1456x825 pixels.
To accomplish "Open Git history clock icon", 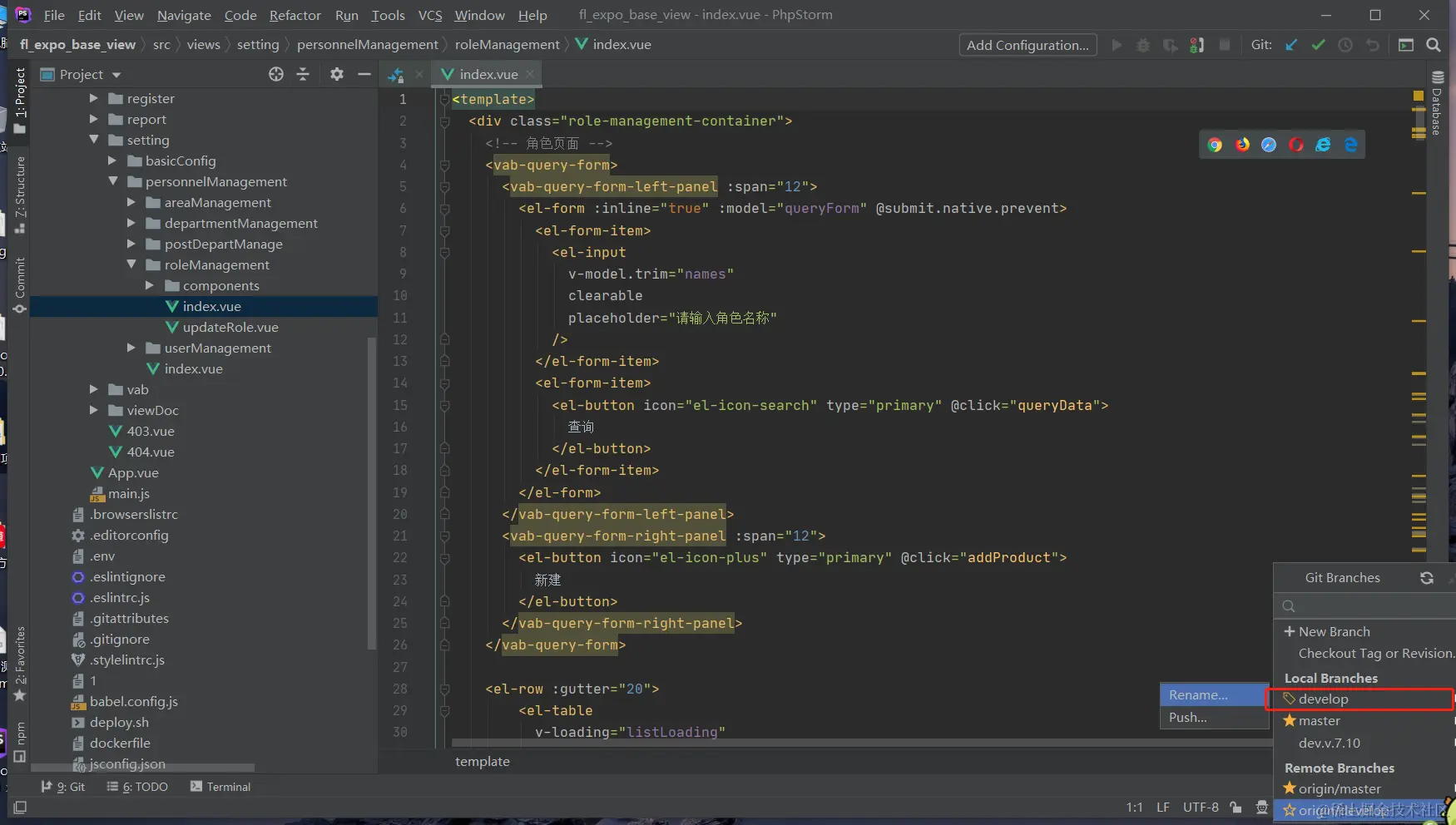I will 1345,45.
